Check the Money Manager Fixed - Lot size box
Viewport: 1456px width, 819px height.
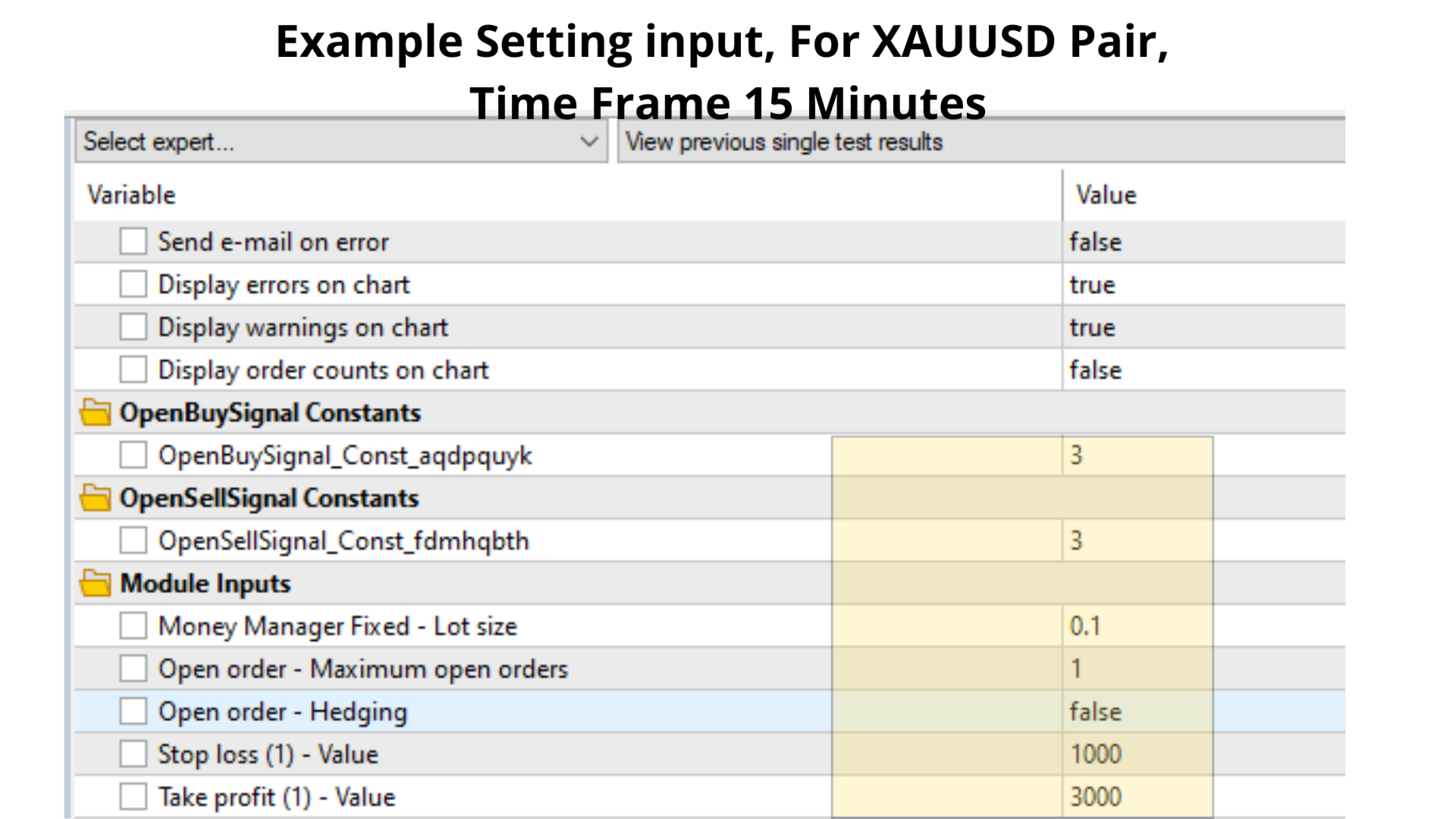(x=133, y=626)
